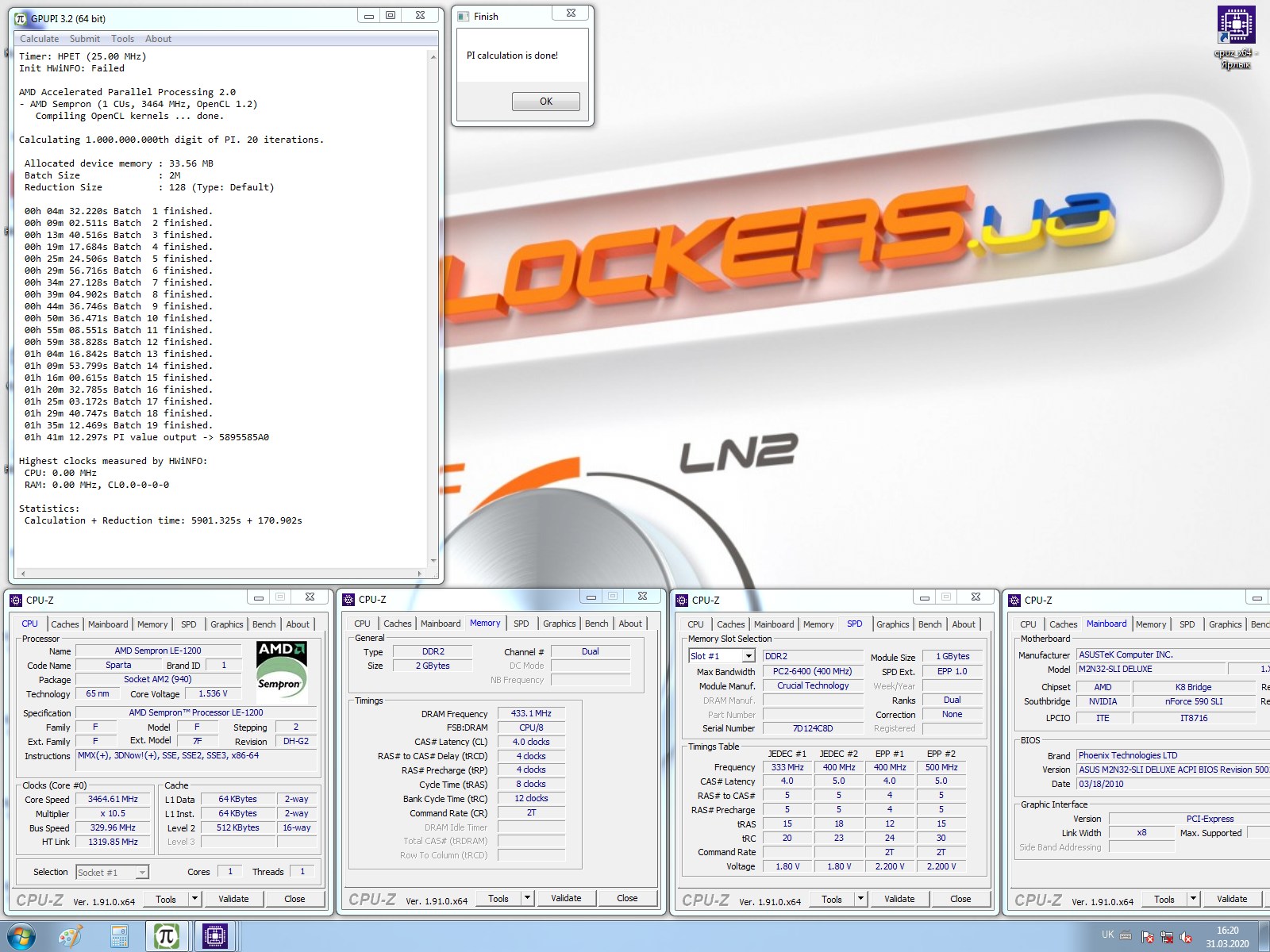Click the GPUPI pi icon in title bar

pos(21,18)
